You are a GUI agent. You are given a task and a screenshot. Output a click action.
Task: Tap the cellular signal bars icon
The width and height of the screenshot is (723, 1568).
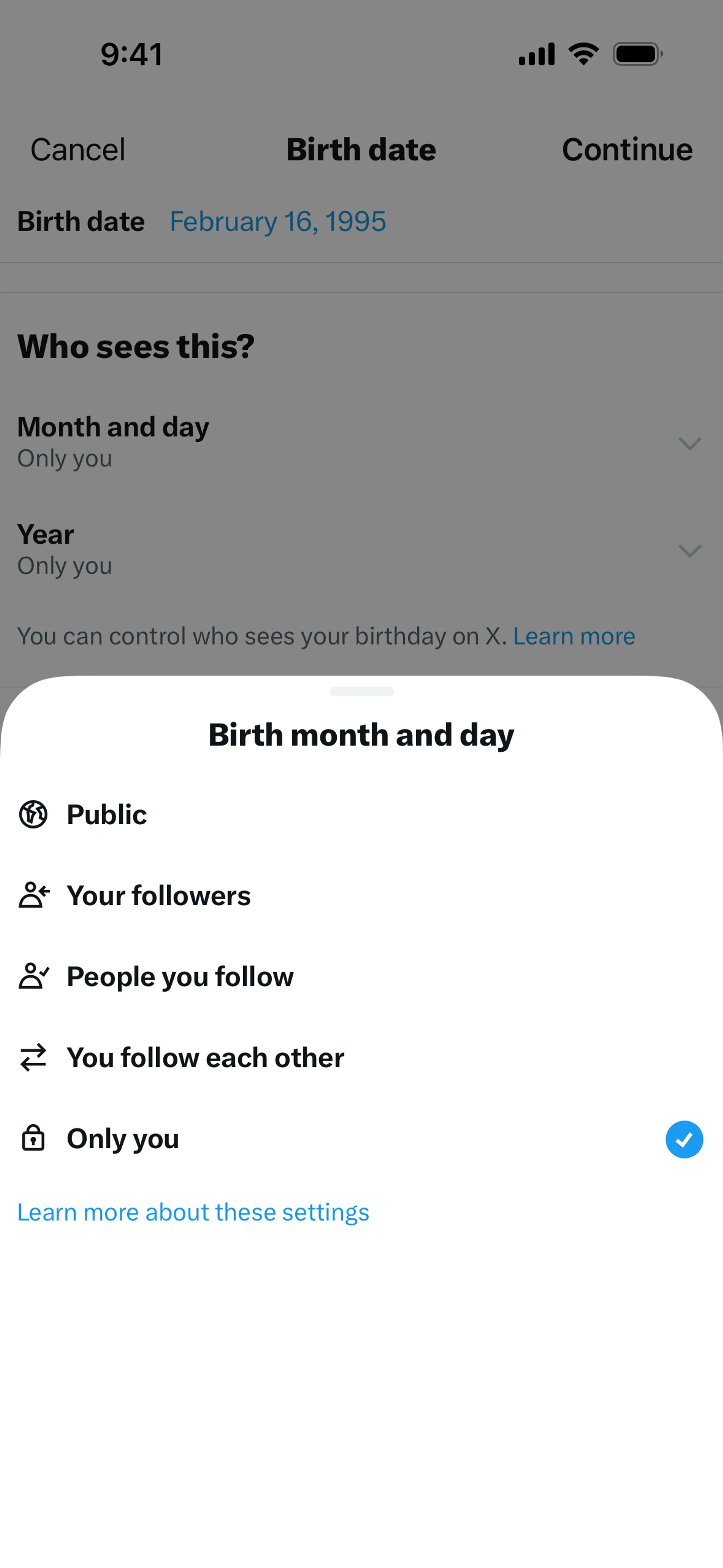click(536, 54)
